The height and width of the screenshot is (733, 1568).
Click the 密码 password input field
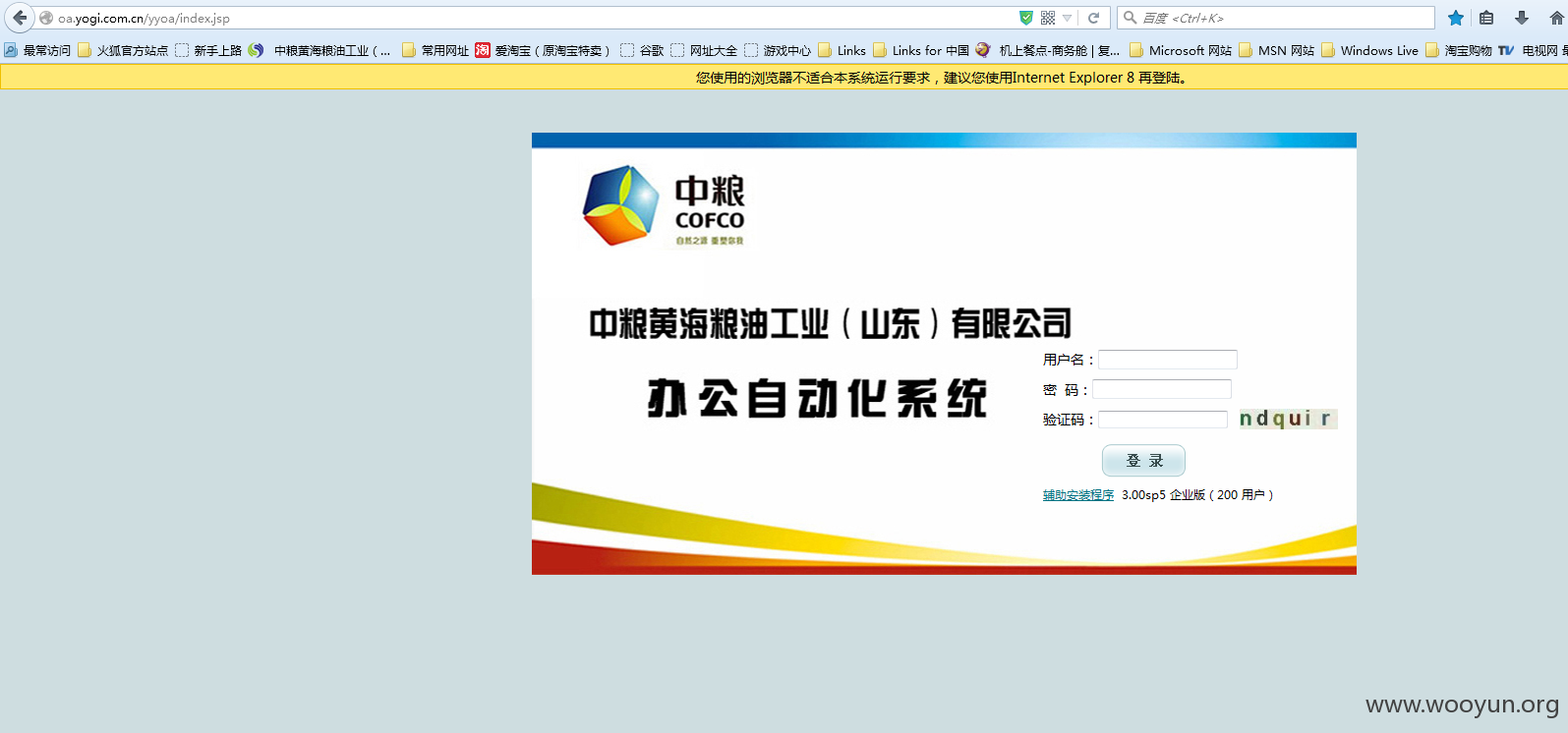(1162, 389)
